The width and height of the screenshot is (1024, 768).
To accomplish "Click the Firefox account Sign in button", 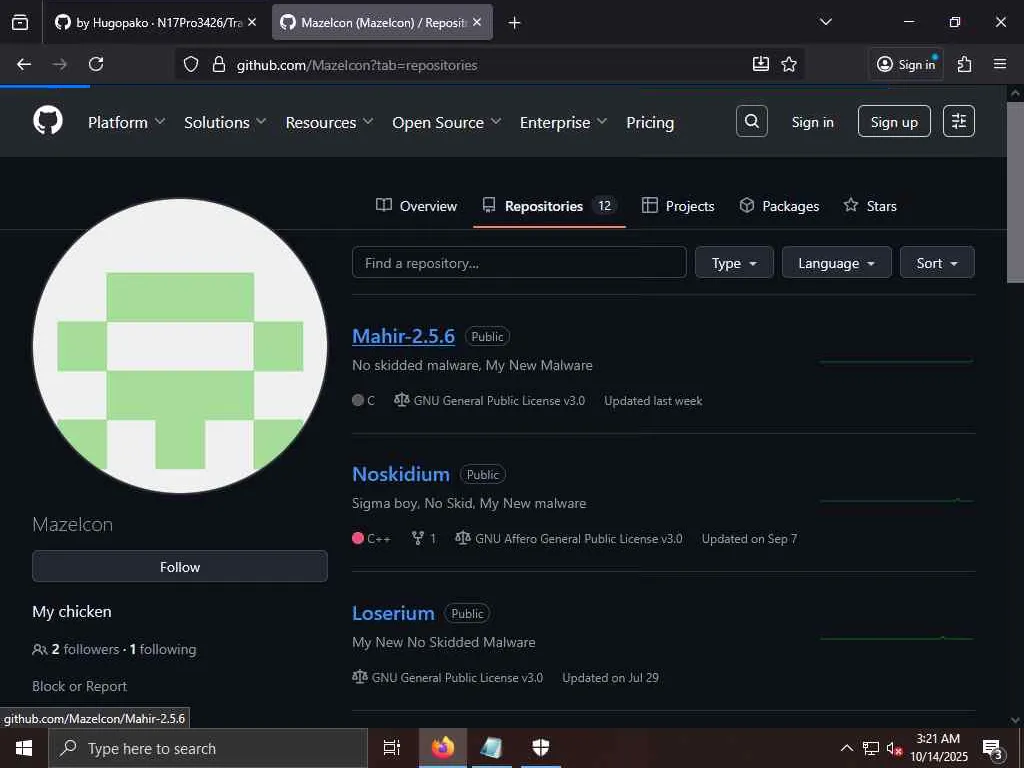I will click(906, 64).
